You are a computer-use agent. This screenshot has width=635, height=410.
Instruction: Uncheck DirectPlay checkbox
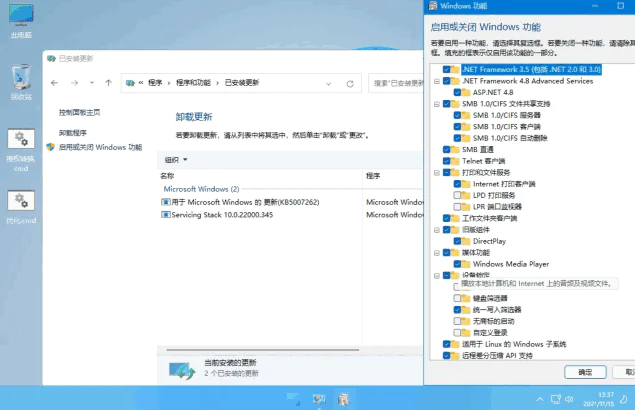pos(457,241)
